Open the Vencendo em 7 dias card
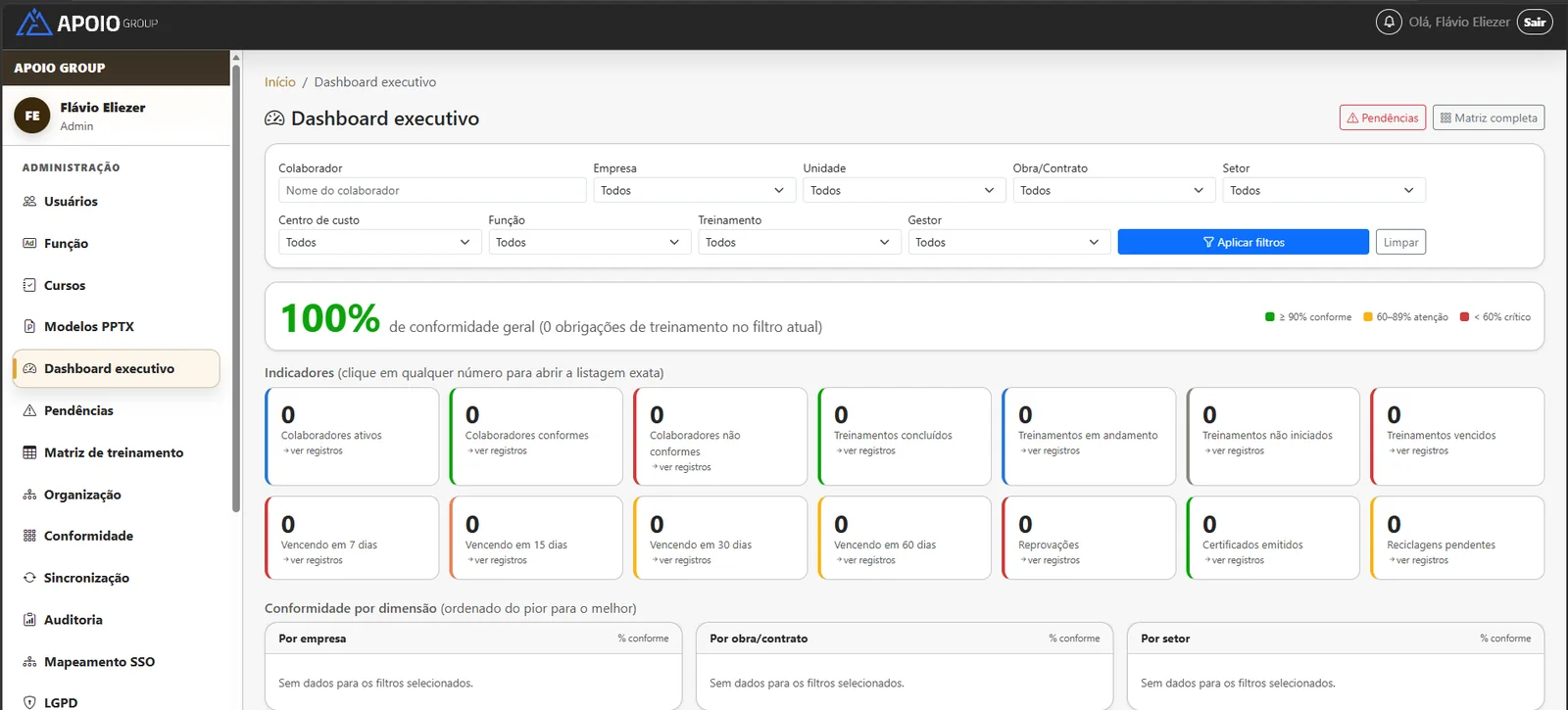Image resolution: width=1568 pixels, height=710 pixels. click(352, 539)
